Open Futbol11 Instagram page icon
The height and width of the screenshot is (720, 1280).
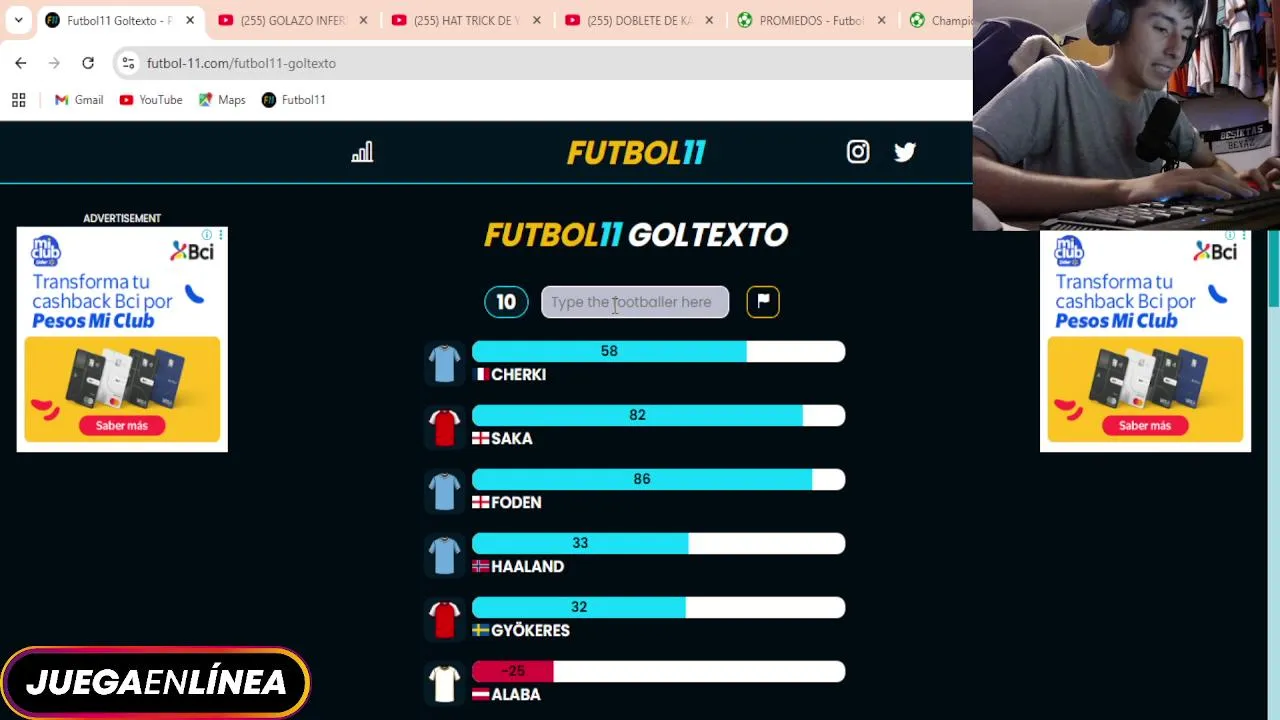858,152
